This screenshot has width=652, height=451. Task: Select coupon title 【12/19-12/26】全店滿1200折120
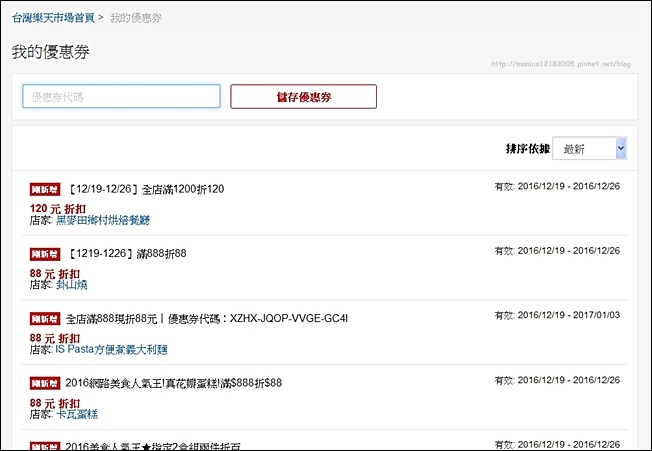[145, 189]
